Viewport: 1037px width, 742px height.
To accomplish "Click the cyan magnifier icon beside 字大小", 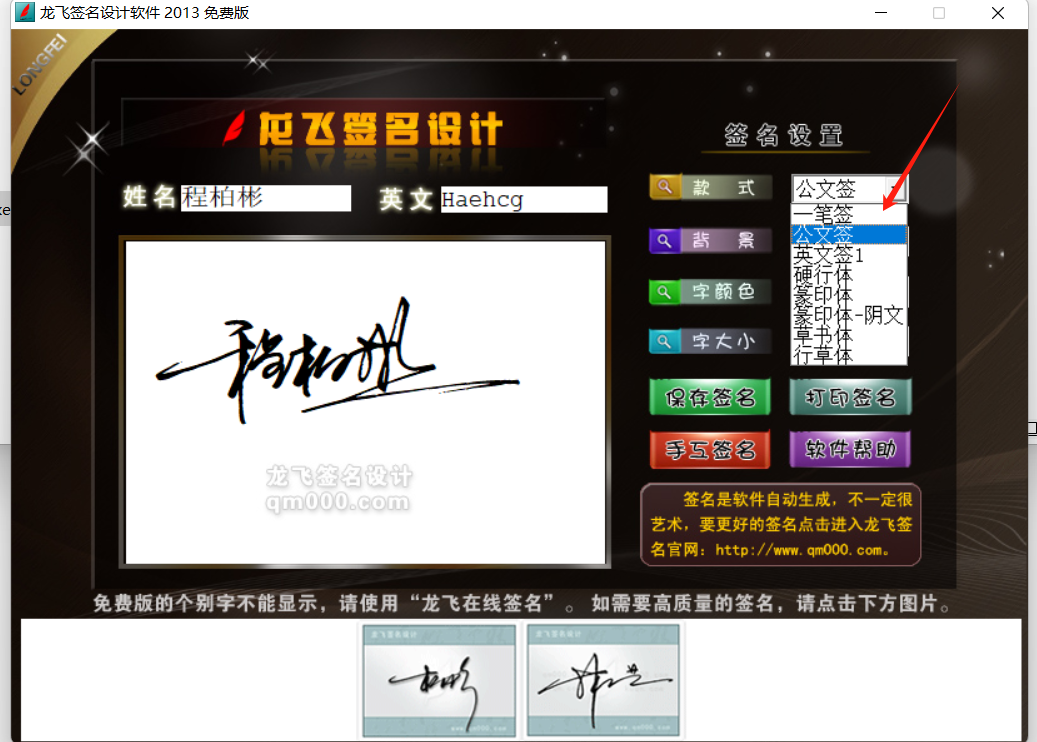I will pyautogui.click(x=664, y=342).
